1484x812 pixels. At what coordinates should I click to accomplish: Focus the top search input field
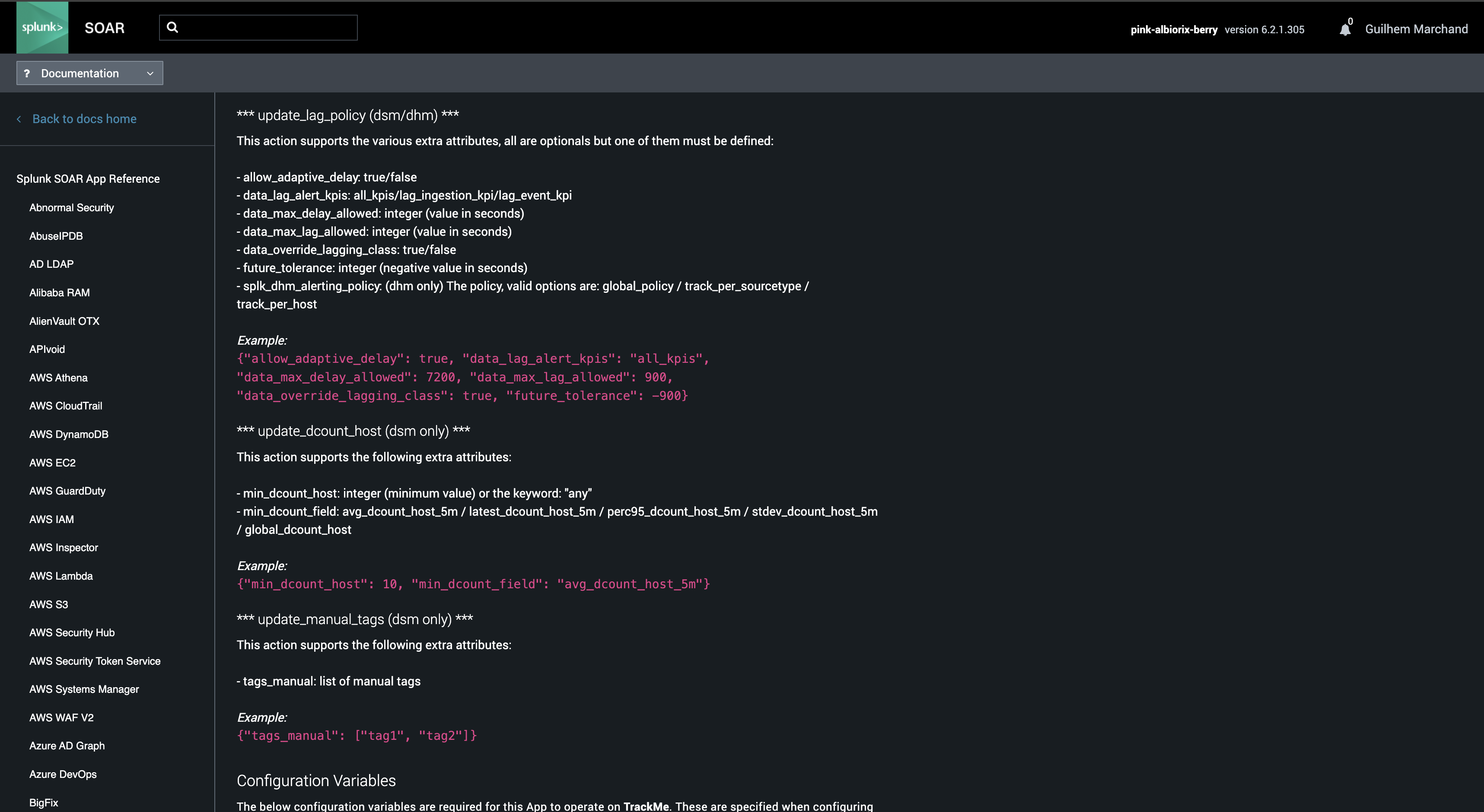258,28
